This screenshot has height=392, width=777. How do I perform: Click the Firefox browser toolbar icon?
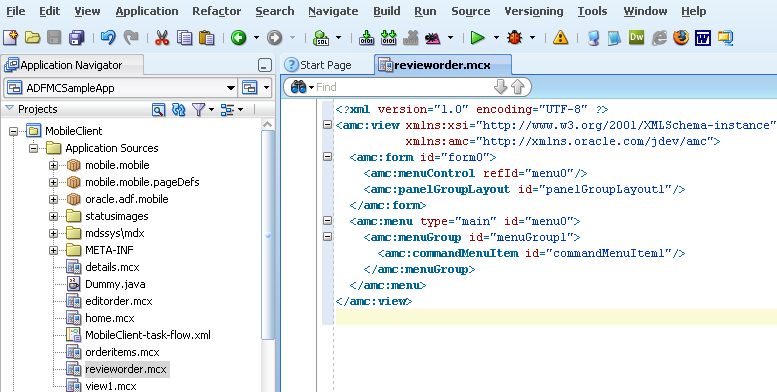pyautogui.click(x=681, y=38)
